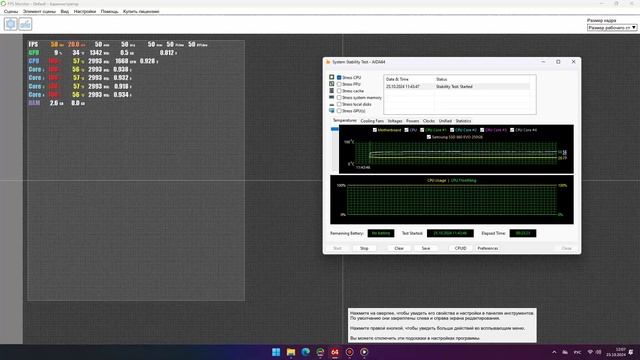Image resolution: width=640 pixels, height=360 pixels.
Task: Switch to the Unified tab
Action: [445, 121]
